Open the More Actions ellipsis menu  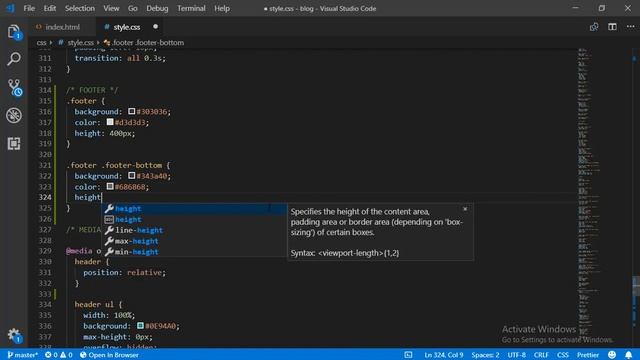point(631,27)
